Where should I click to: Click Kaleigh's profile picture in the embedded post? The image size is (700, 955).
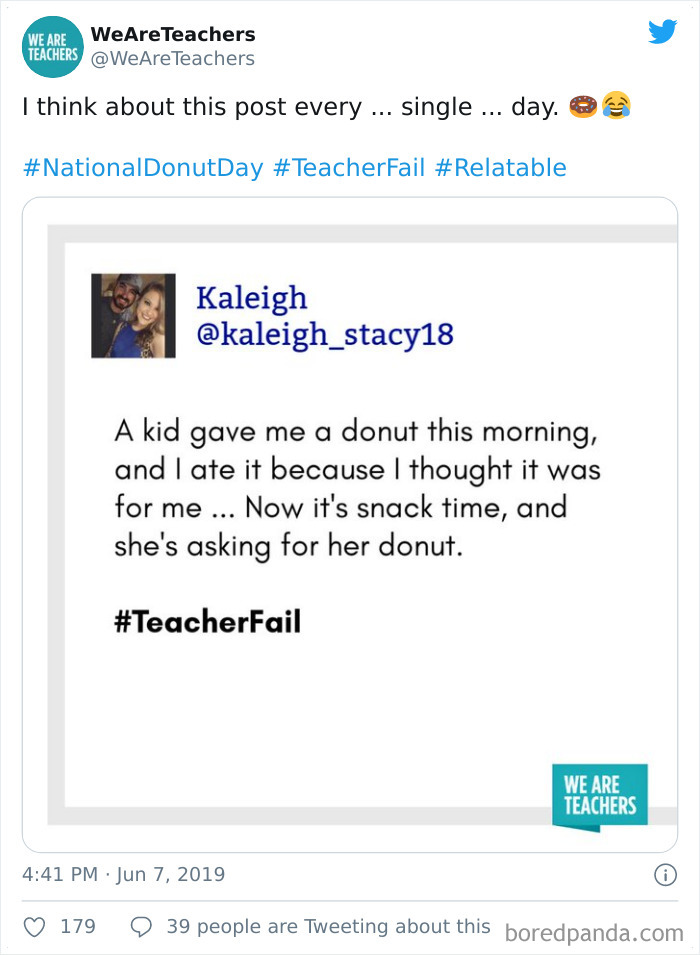coord(133,315)
